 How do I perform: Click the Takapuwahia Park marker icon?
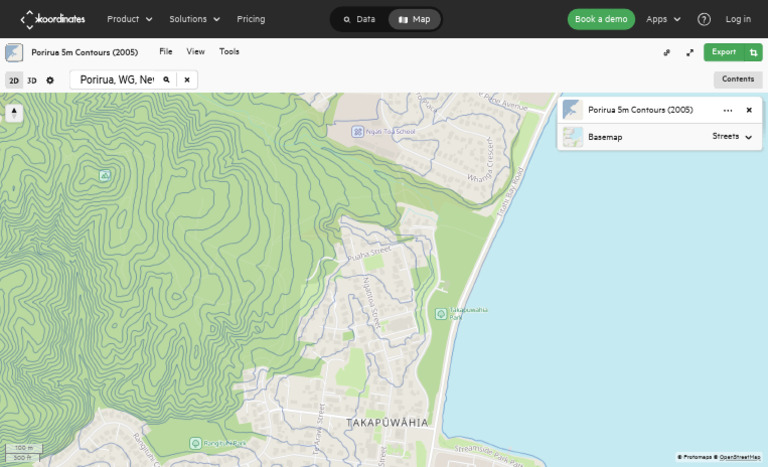(441, 314)
